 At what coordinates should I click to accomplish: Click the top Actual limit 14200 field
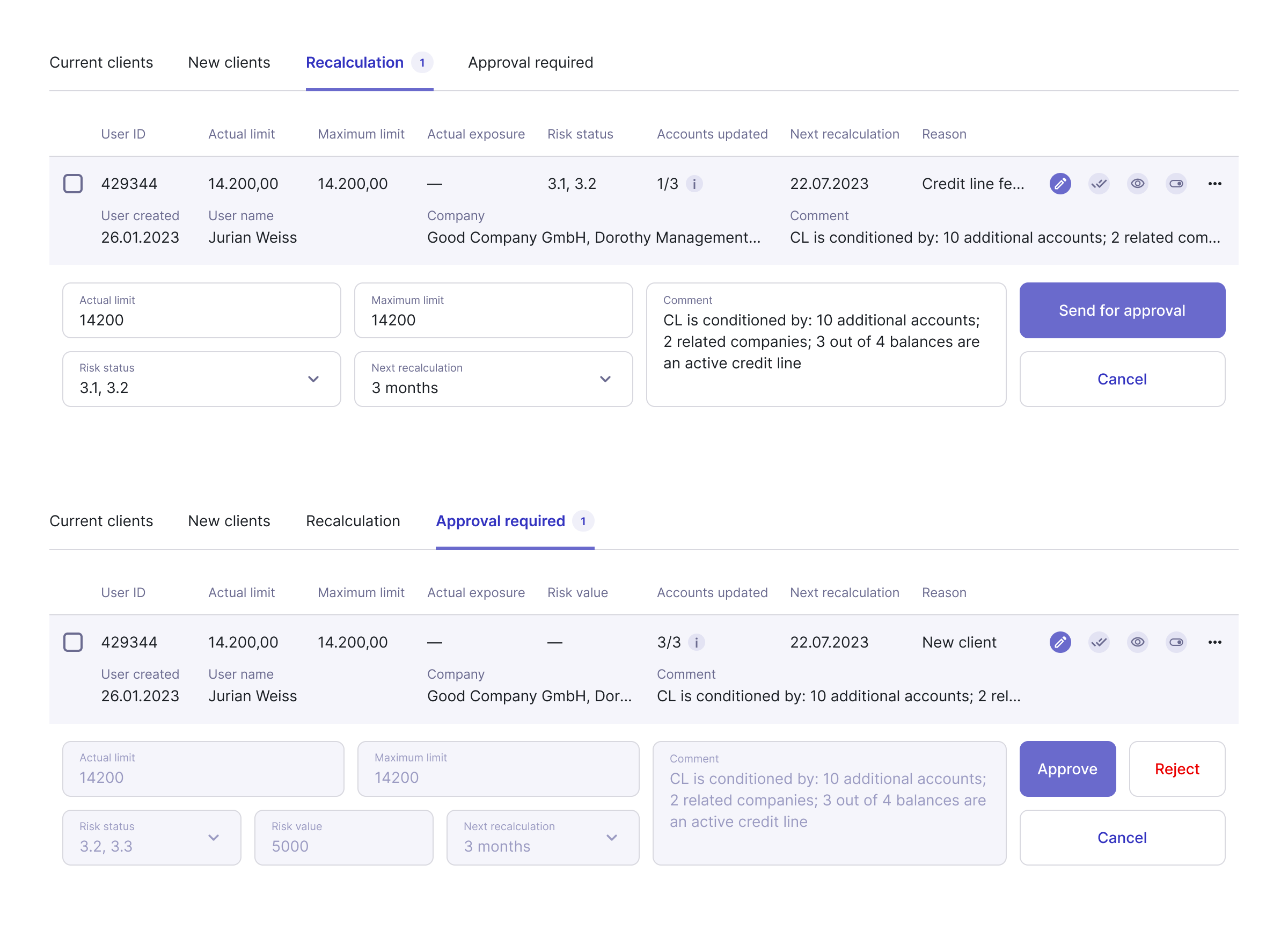(x=201, y=311)
